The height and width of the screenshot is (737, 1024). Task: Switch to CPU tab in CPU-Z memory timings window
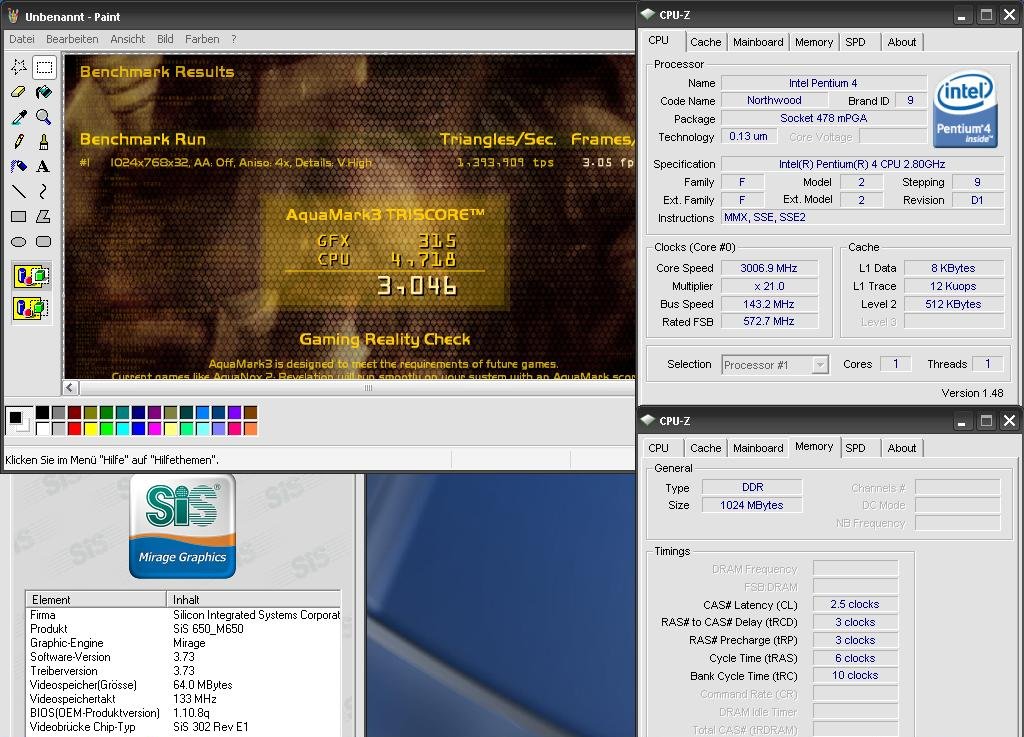pos(658,448)
